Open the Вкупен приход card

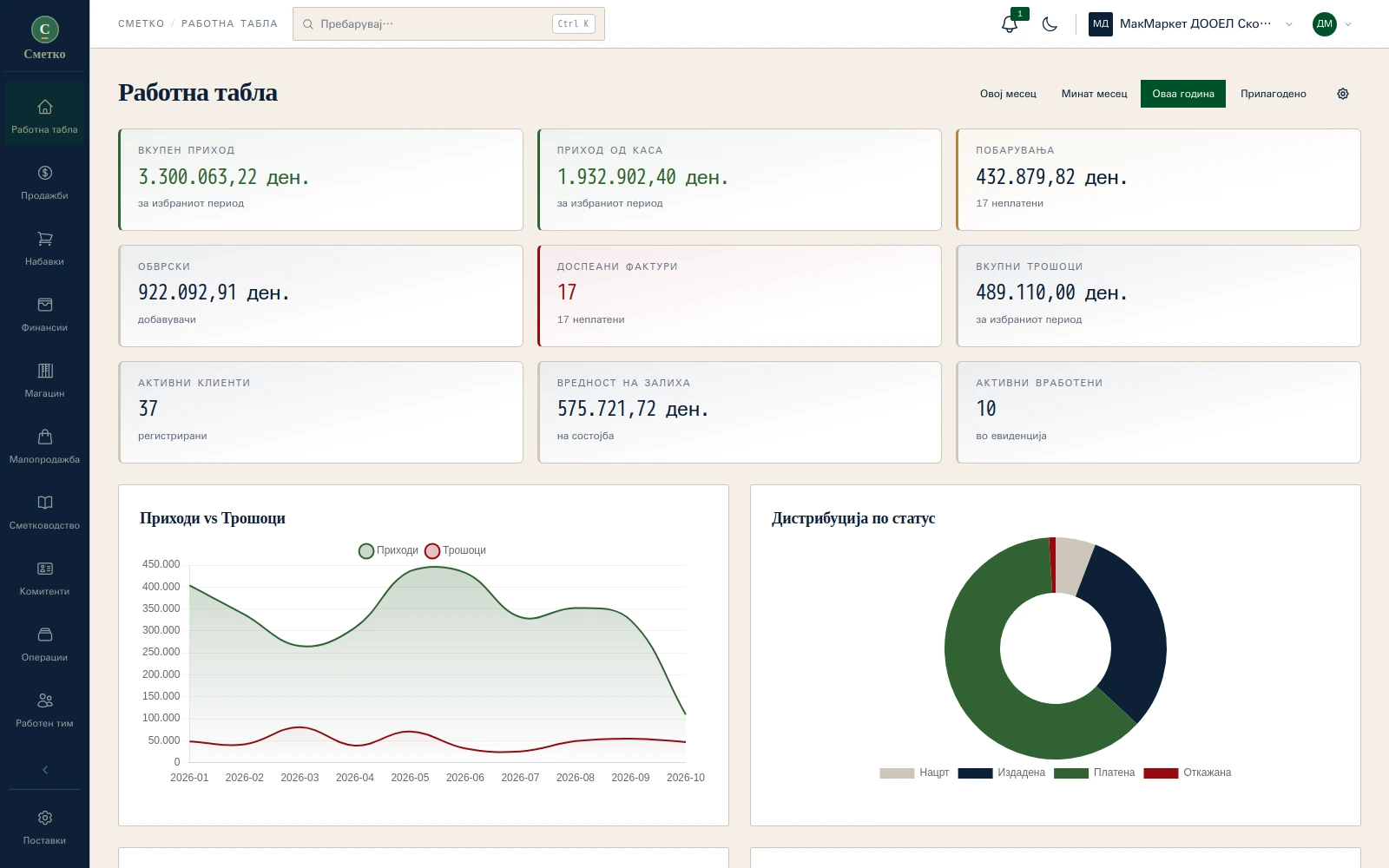click(x=320, y=180)
